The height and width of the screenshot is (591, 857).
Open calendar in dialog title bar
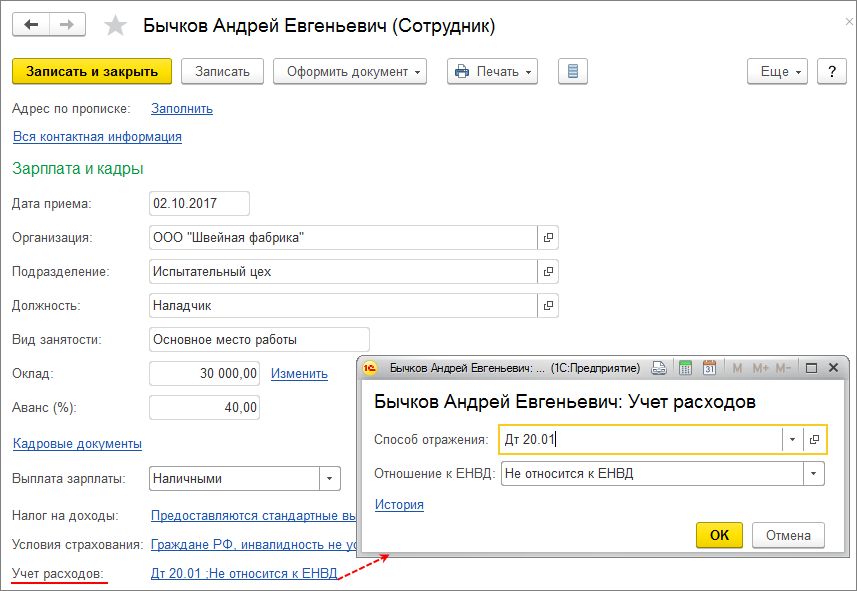pyautogui.click(x=709, y=368)
